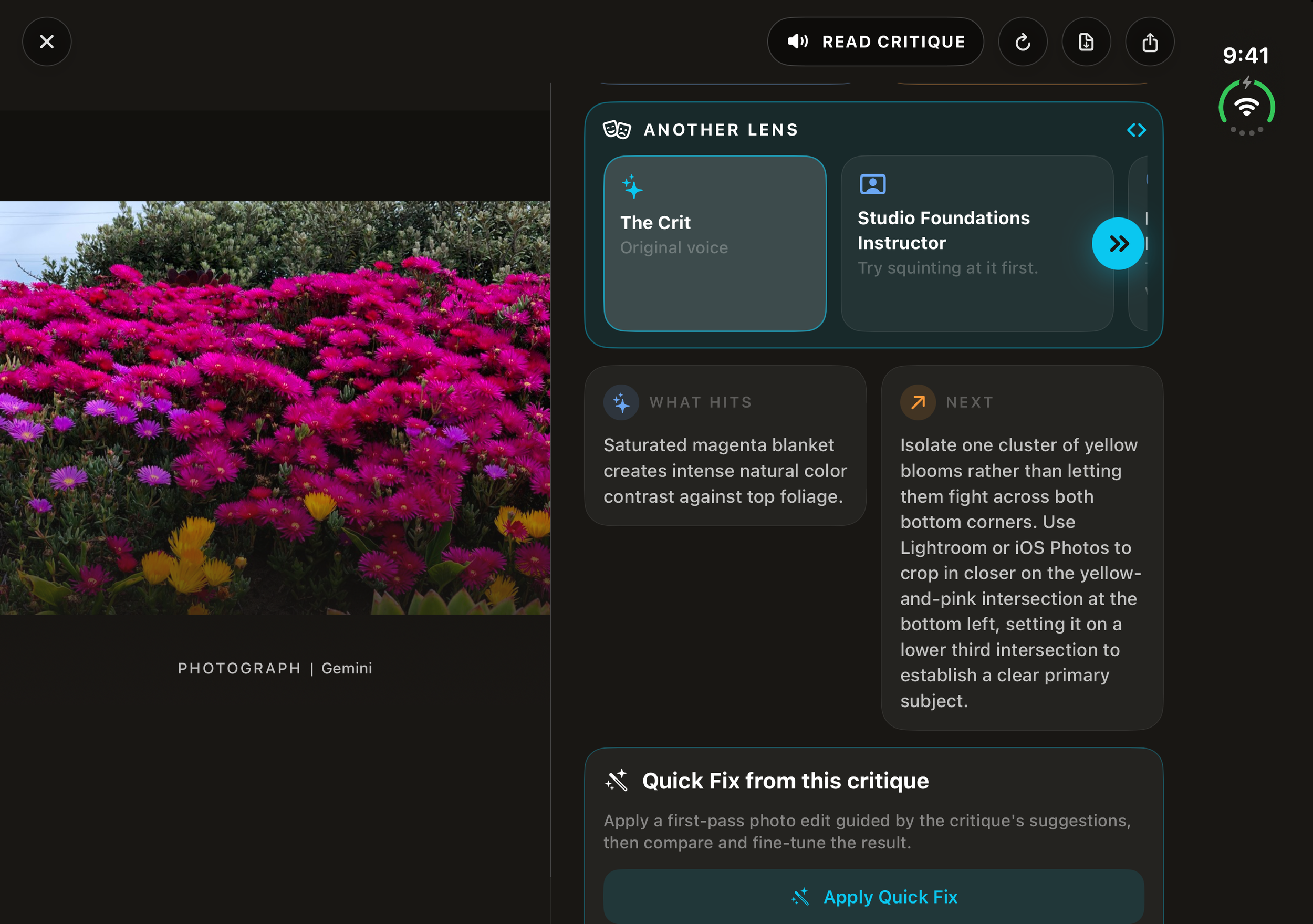The image size is (1313, 924).
Task: Click the NEXT card heading
Action: pyautogui.click(x=970, y=403)
